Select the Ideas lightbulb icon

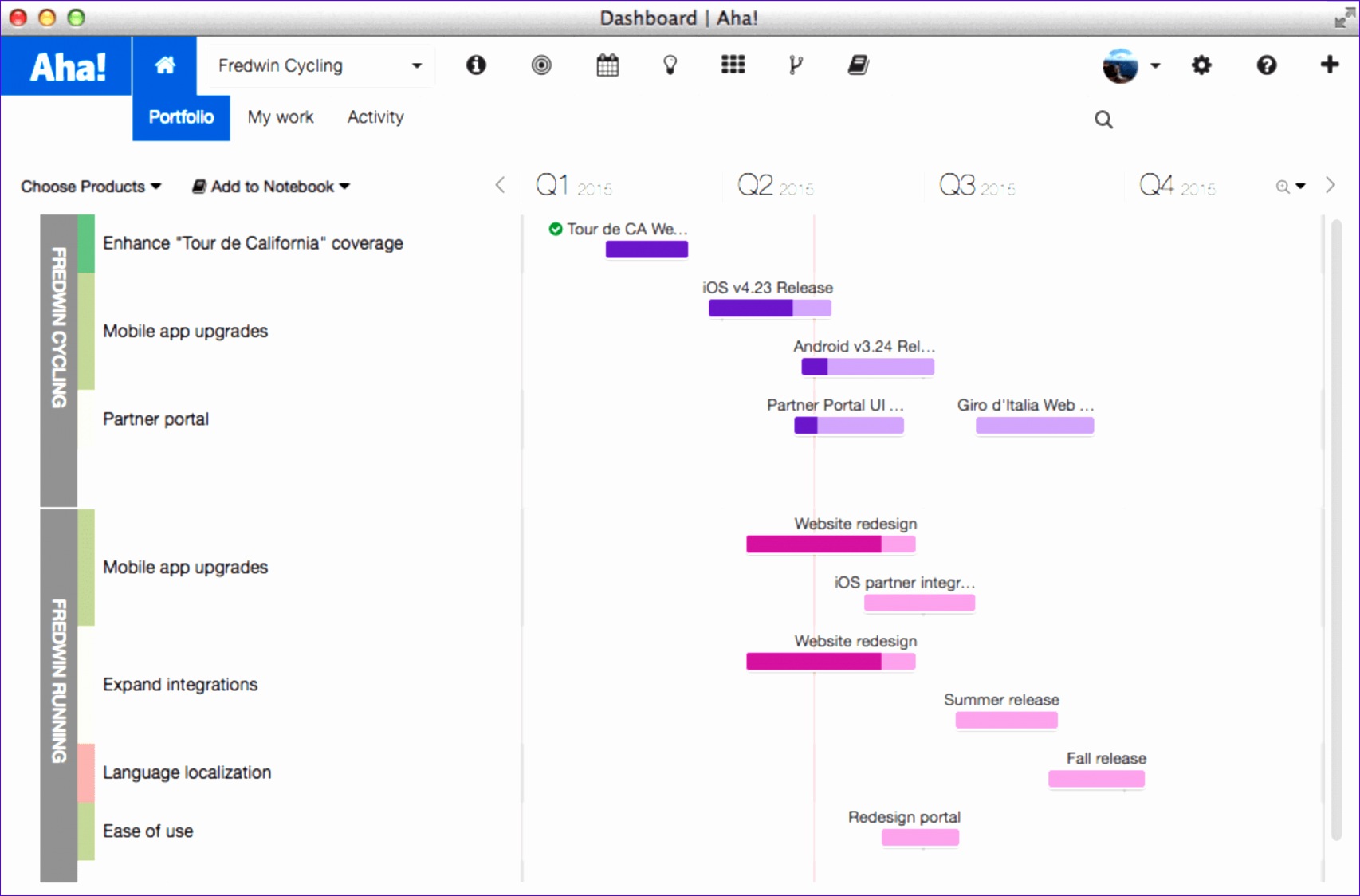point(670,65)
